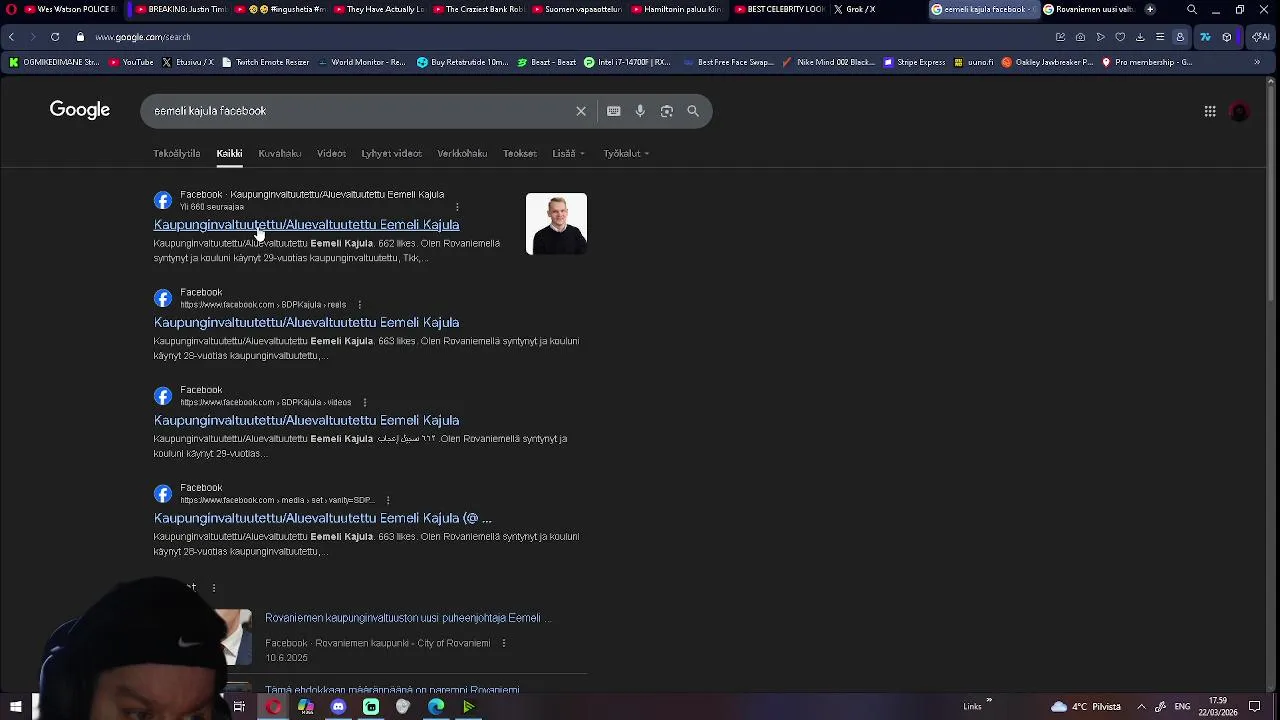Open the SDPKajula reels Facebook result
The image size is (1280, 720).
coord(306,323)
